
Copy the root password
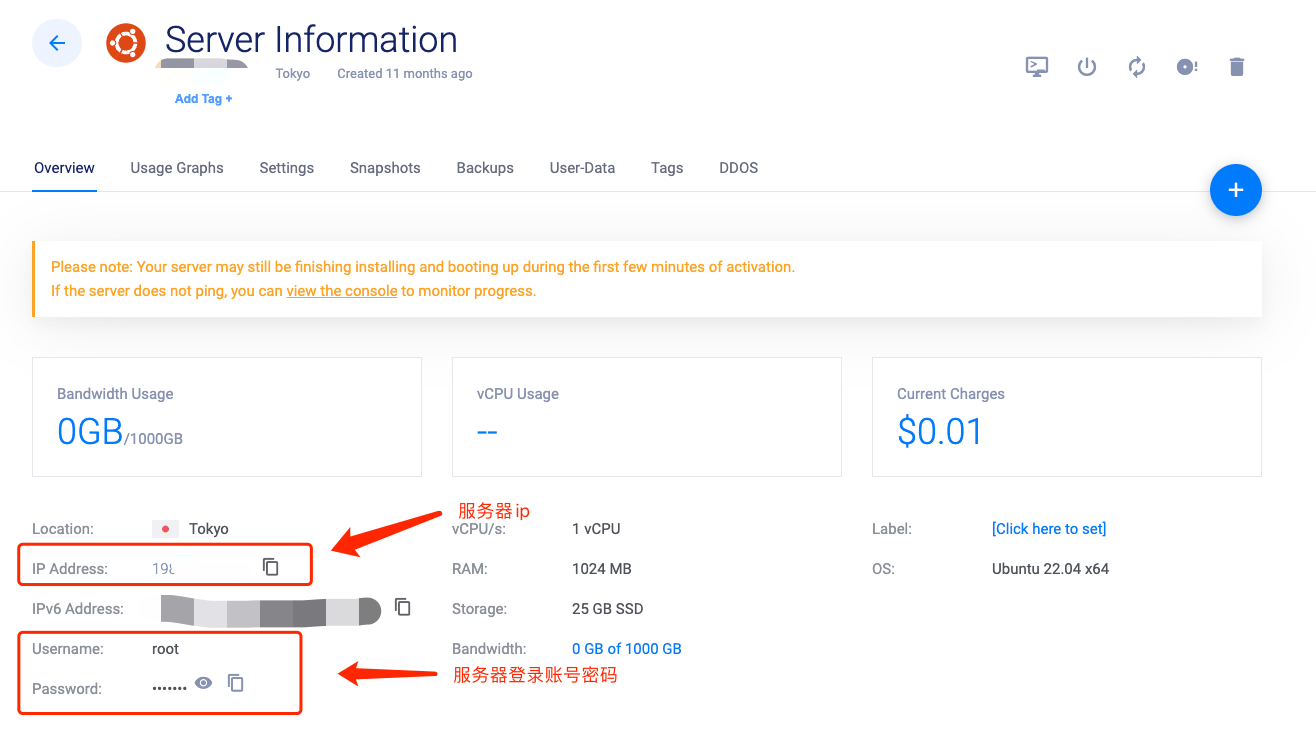(x=236, y=682)
